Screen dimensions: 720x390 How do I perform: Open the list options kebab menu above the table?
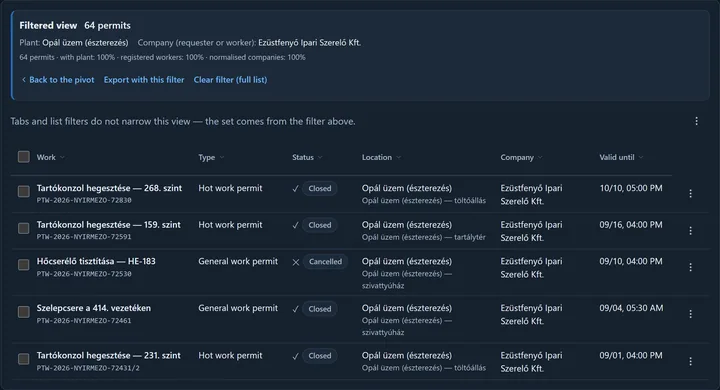696,121
